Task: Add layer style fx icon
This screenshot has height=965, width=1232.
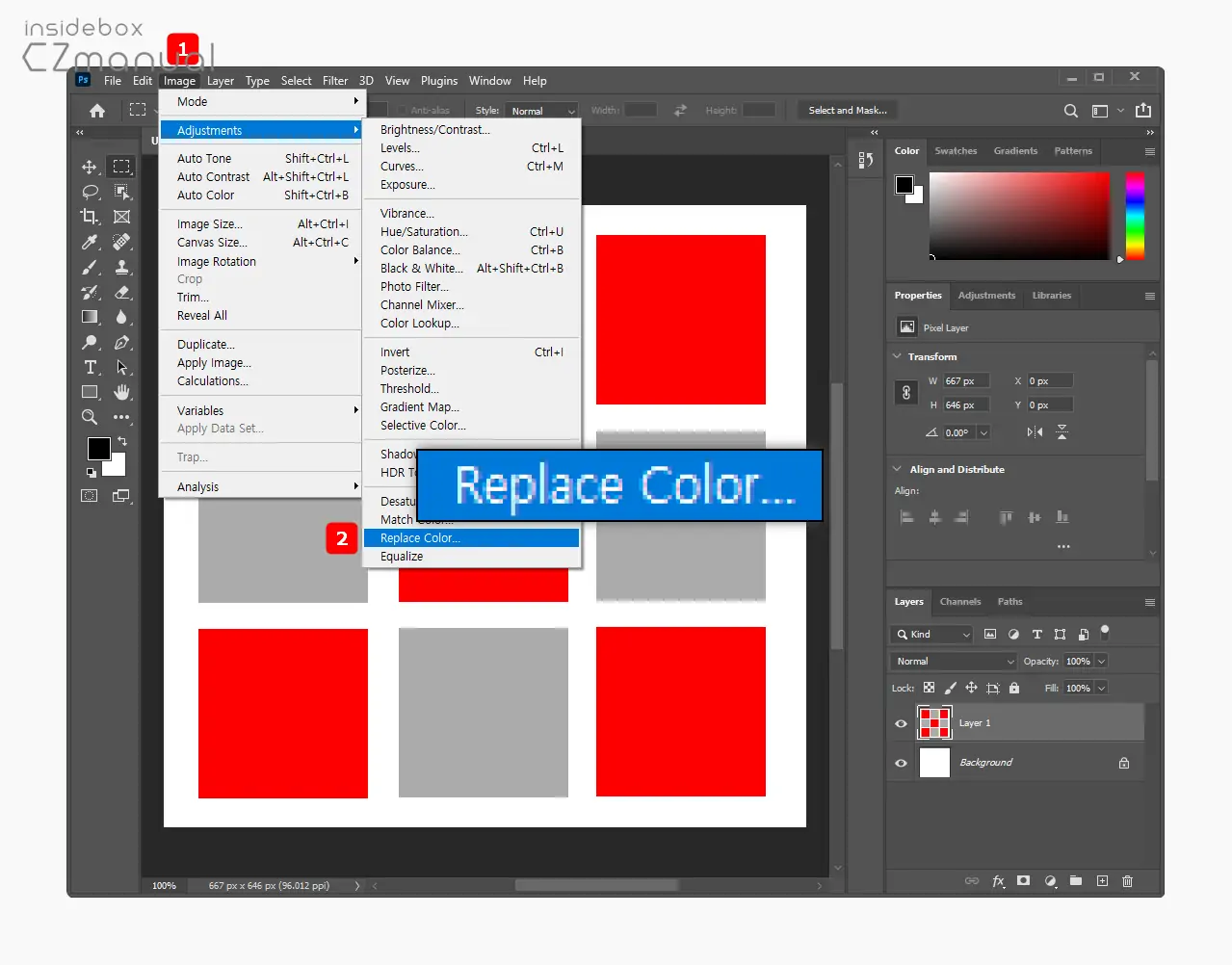Action: tap(999, 881)
